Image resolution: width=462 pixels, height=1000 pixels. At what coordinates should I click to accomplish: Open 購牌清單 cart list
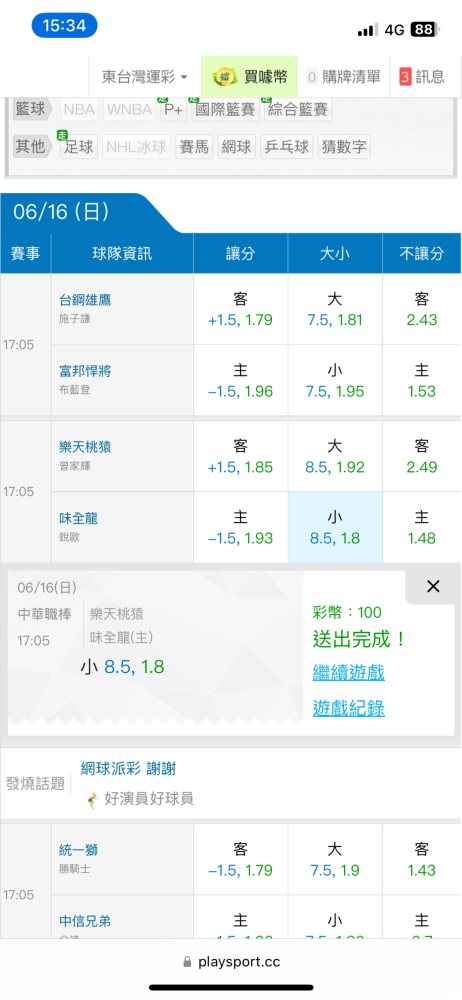343,77
